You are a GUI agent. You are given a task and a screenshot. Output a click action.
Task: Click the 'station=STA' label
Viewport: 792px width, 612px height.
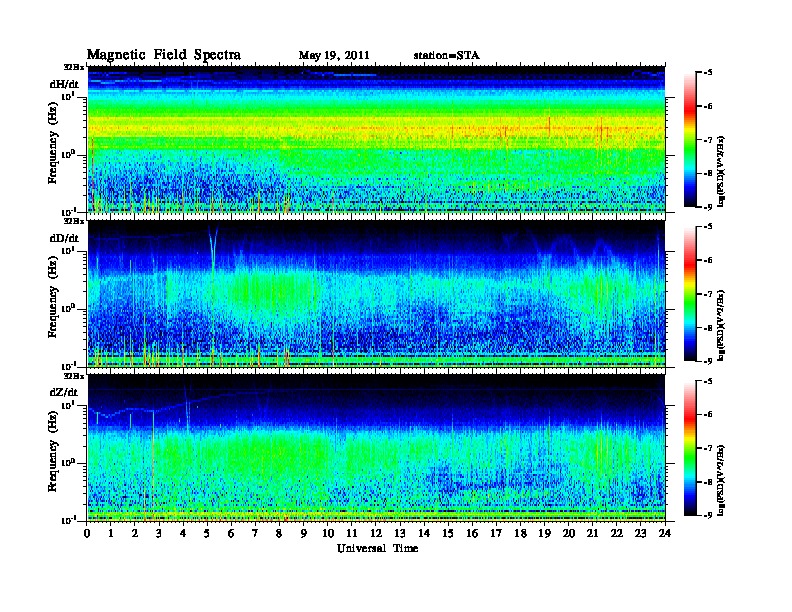446,55
